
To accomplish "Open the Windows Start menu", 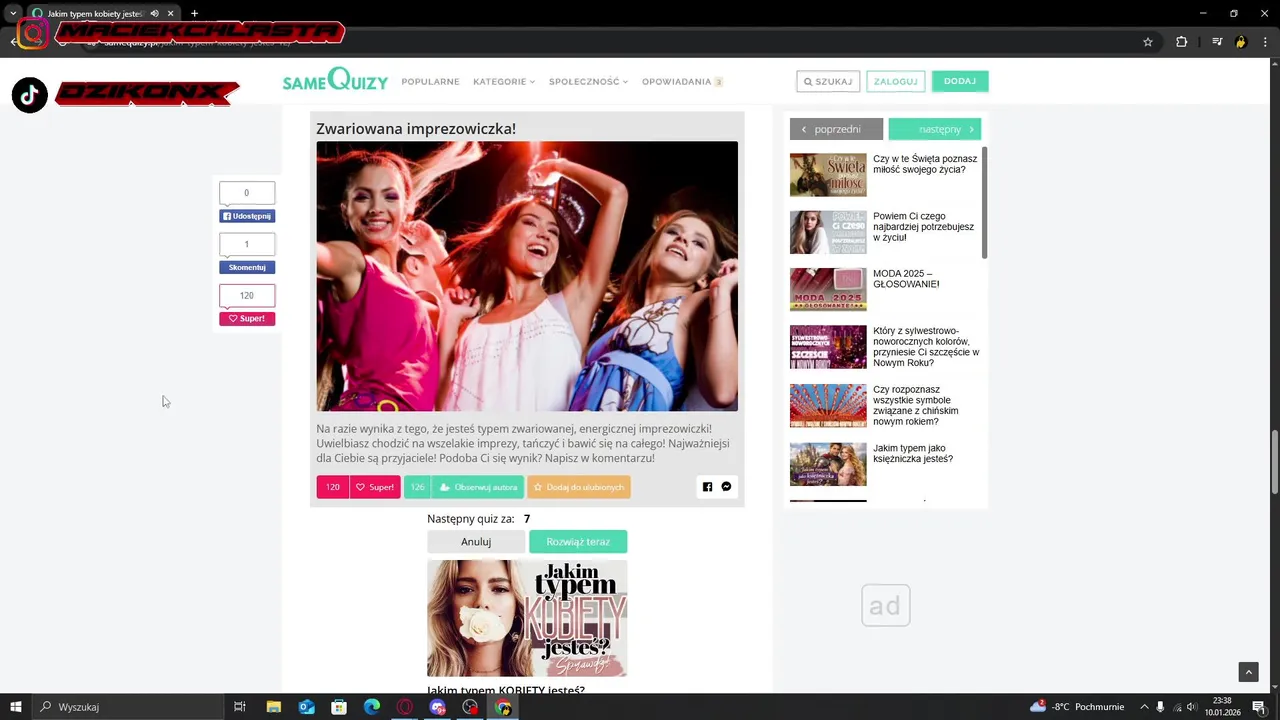I will point(16,707).
